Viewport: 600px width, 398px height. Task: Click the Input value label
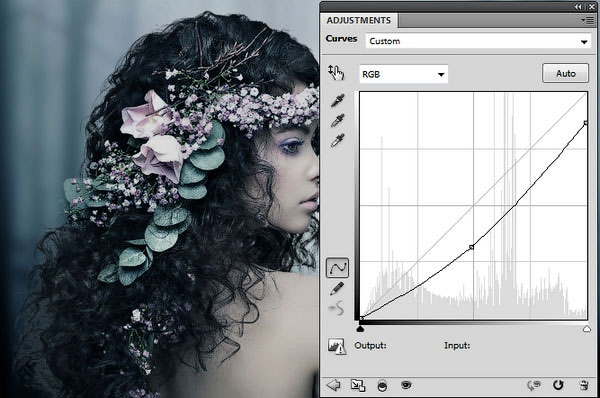457,346
